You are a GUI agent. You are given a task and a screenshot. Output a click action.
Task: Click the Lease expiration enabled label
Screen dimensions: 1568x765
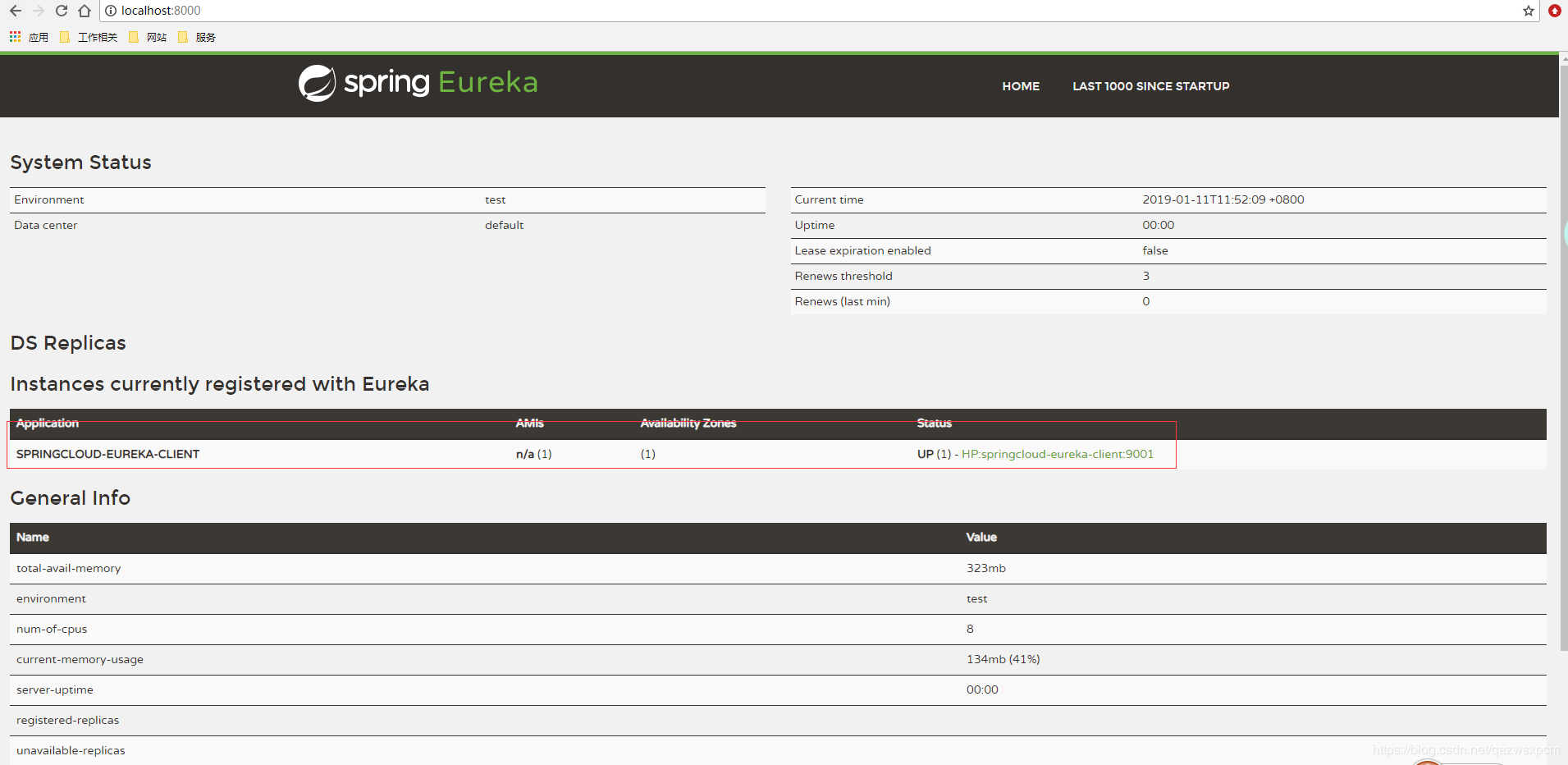[863, 250]
